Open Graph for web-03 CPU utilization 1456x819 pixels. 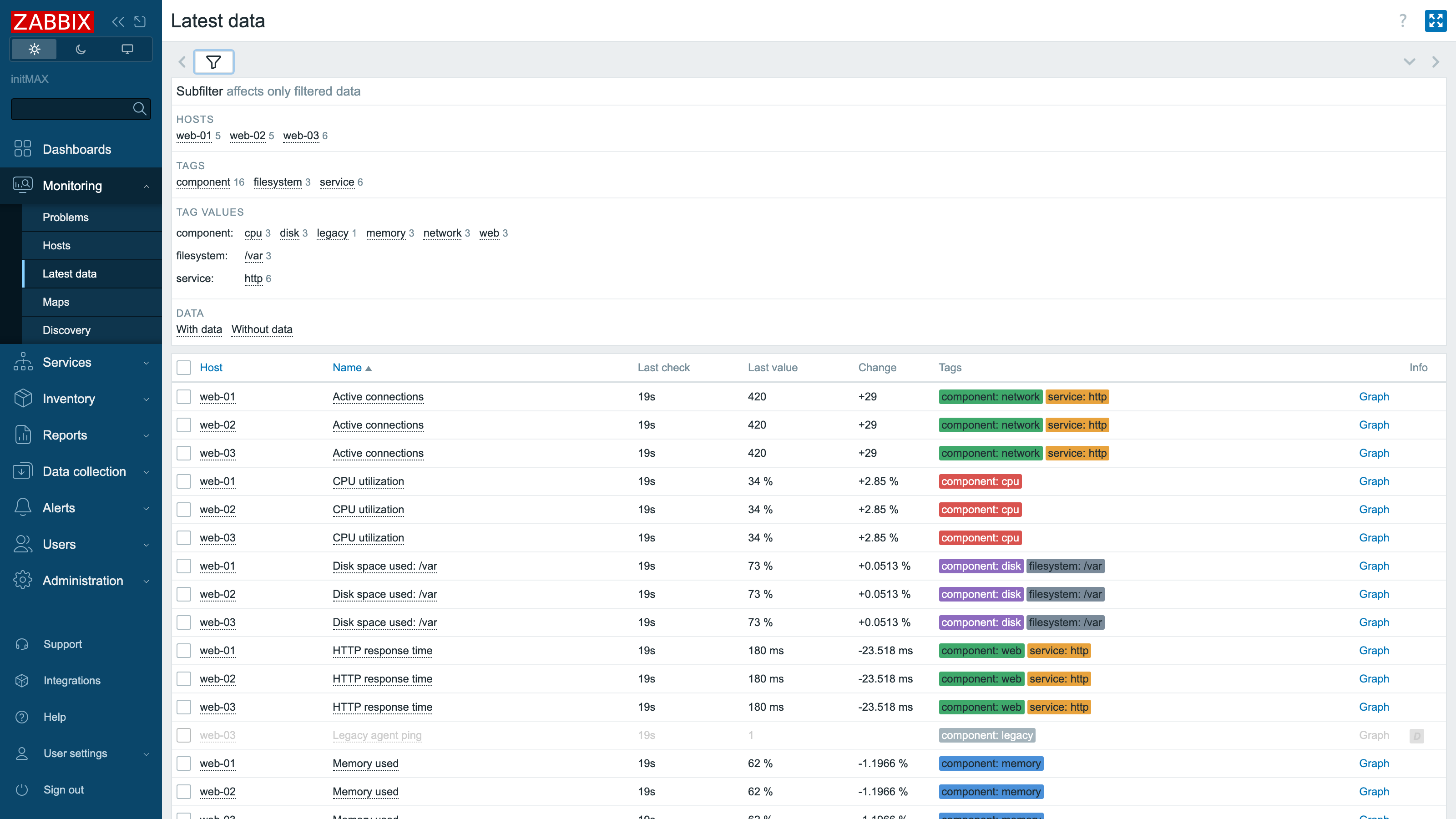1374,537
